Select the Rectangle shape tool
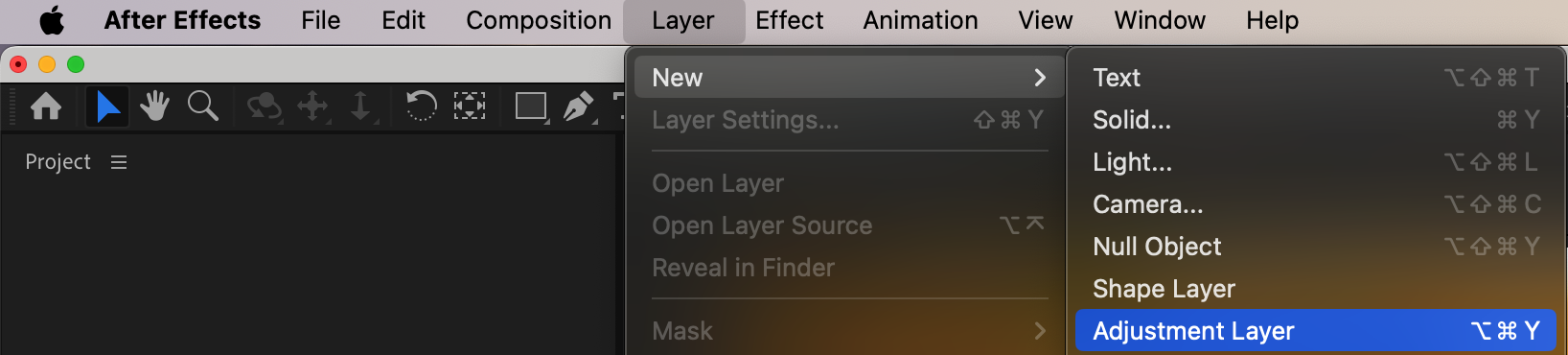Image resolution: width=1568 pixels, height=355 pixels. click(x=531, y=106)
